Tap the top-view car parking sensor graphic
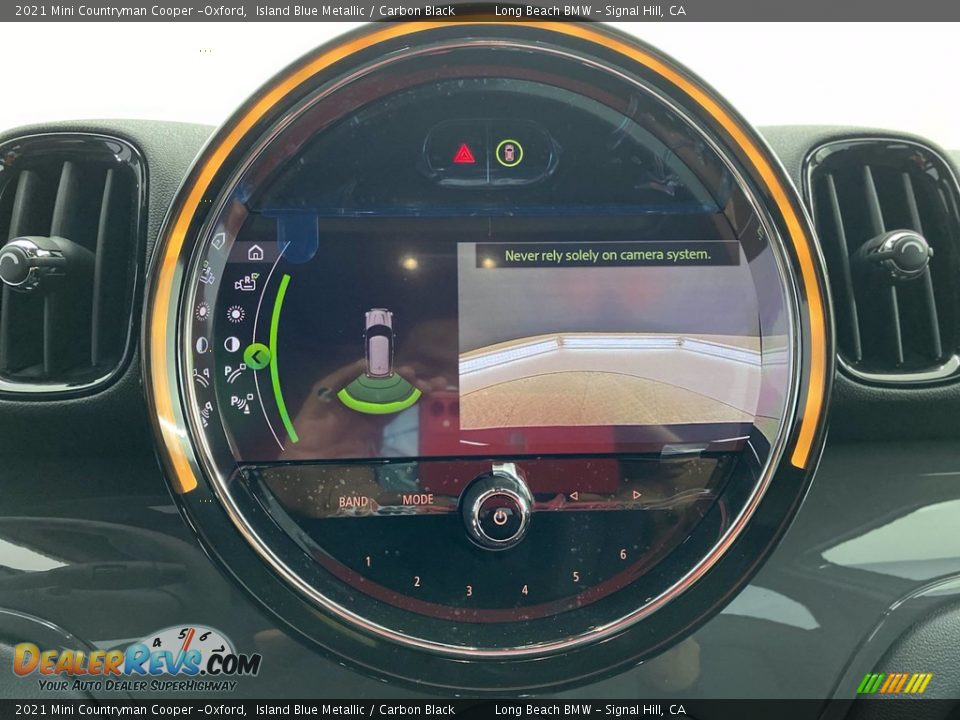Screen dimensions: 960x720 pos(378,359)
